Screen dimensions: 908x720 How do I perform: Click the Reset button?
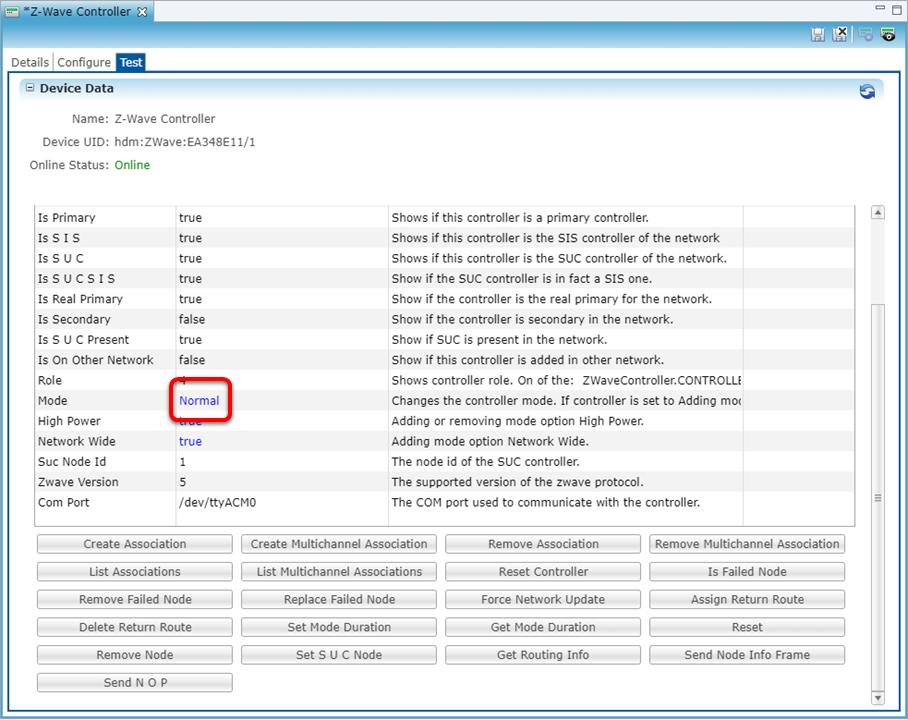[747, 627]
